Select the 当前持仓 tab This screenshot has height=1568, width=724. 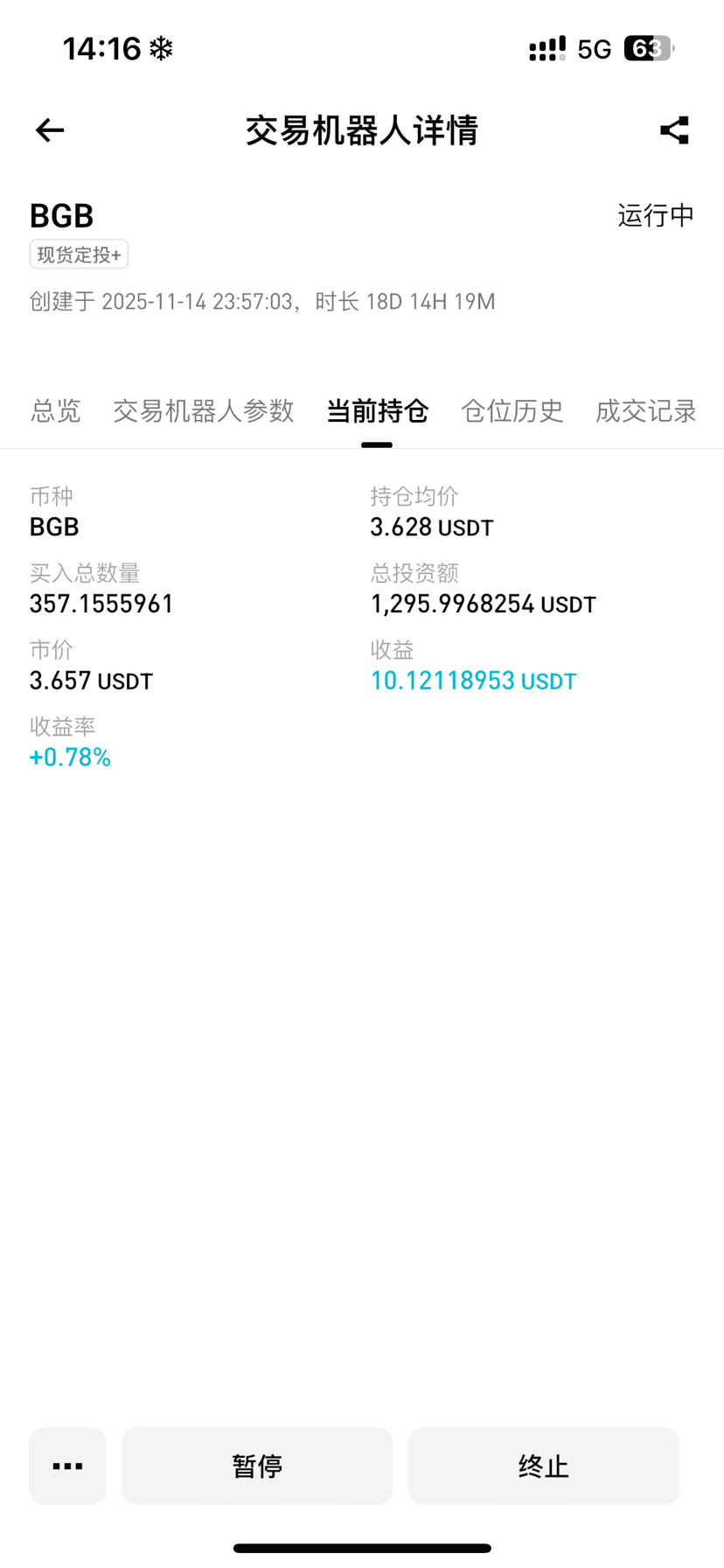pyautogui.click(x=377, y=410)
